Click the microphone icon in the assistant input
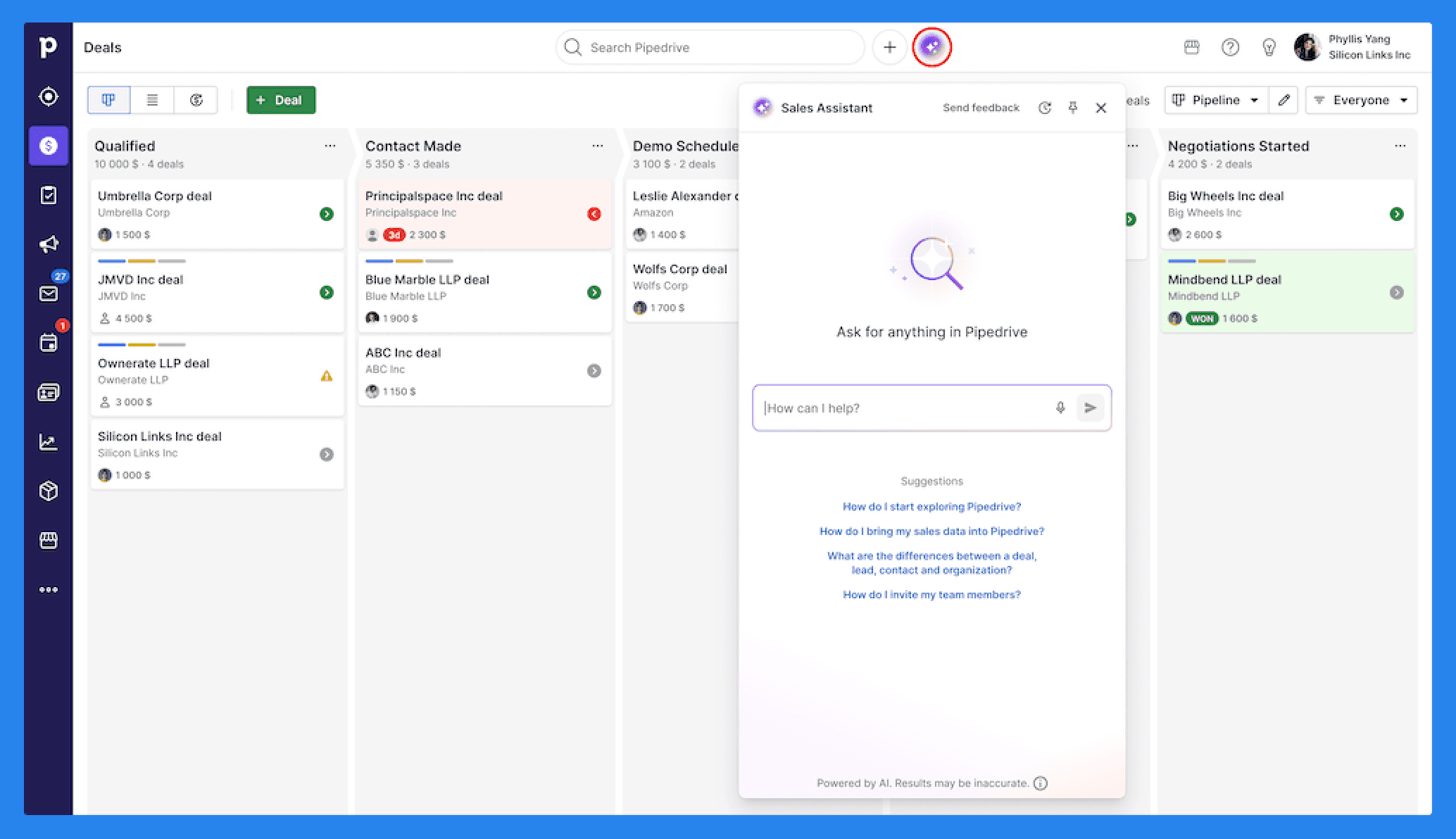Viewport: 1456px width, 839px height. tap(1060, 408)
